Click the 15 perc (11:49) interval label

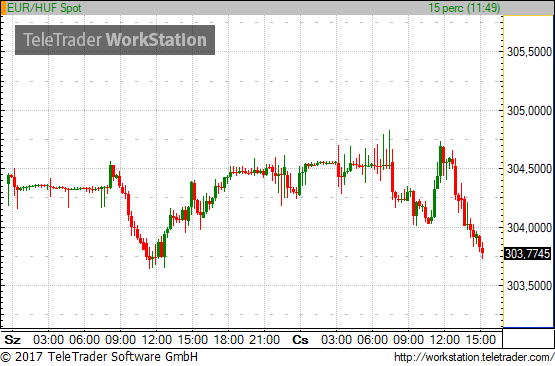click(464, 8)
